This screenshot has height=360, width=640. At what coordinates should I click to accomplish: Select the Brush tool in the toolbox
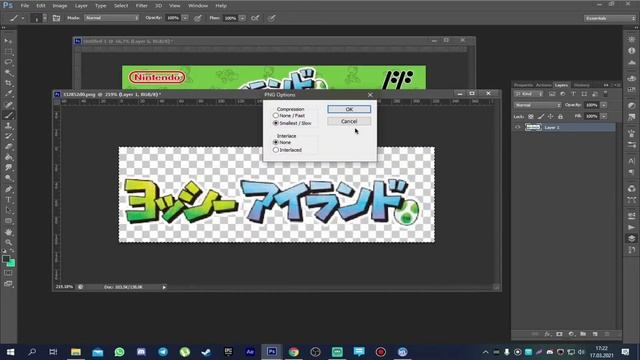tap(8, 116)
